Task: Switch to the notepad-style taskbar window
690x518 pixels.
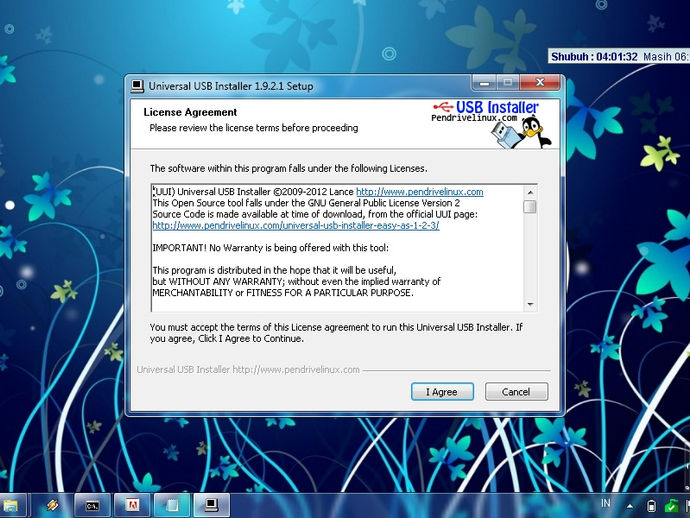Action: pos(172,505)
